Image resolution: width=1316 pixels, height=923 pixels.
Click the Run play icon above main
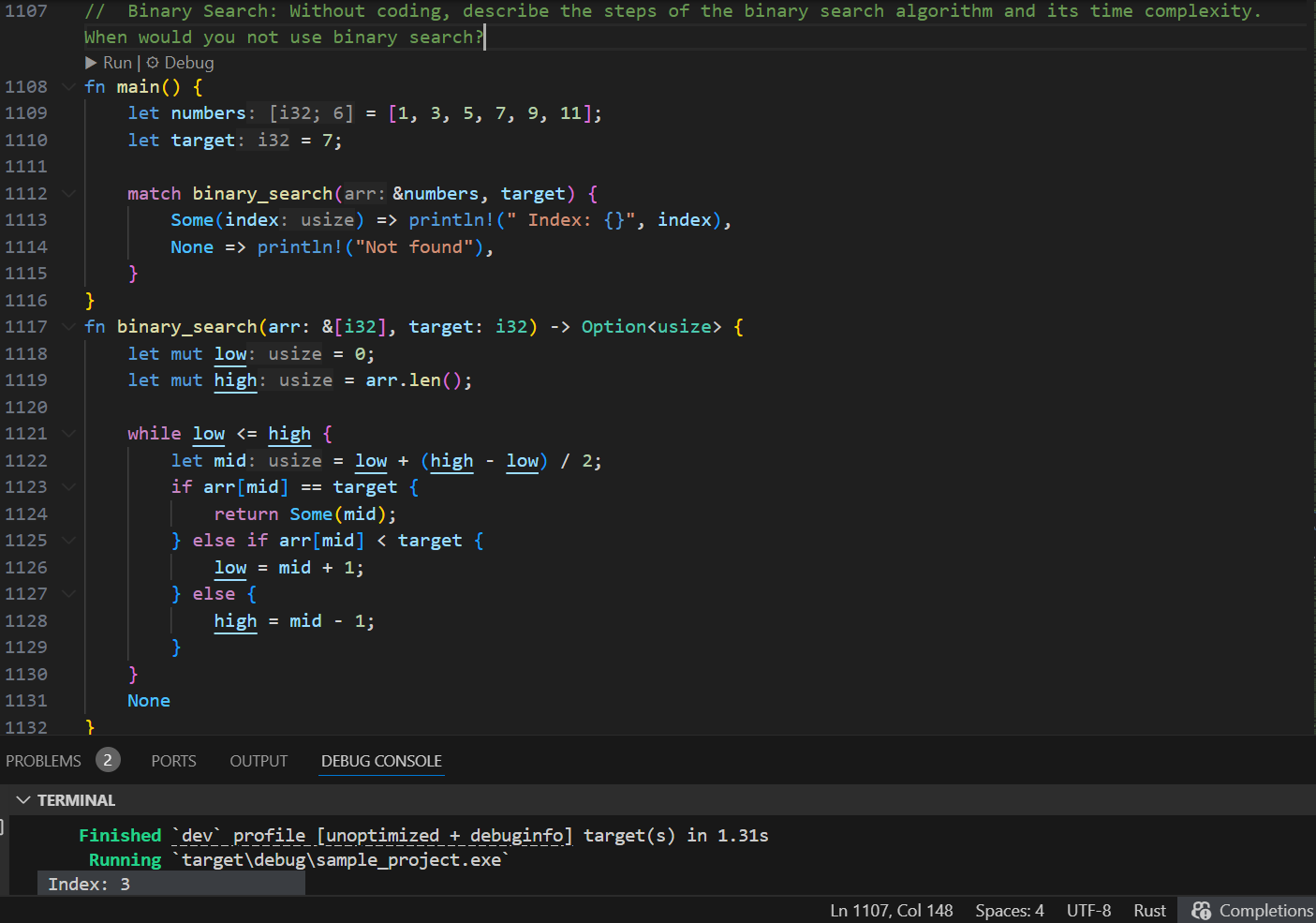click(91, 63)
